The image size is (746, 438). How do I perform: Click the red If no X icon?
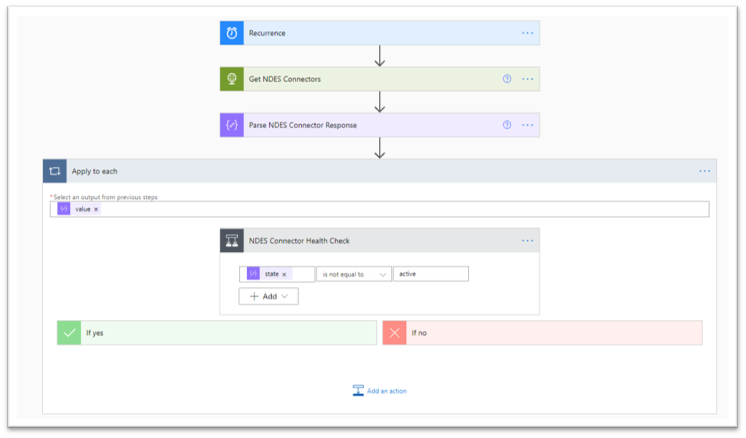(x=394, y=333)
